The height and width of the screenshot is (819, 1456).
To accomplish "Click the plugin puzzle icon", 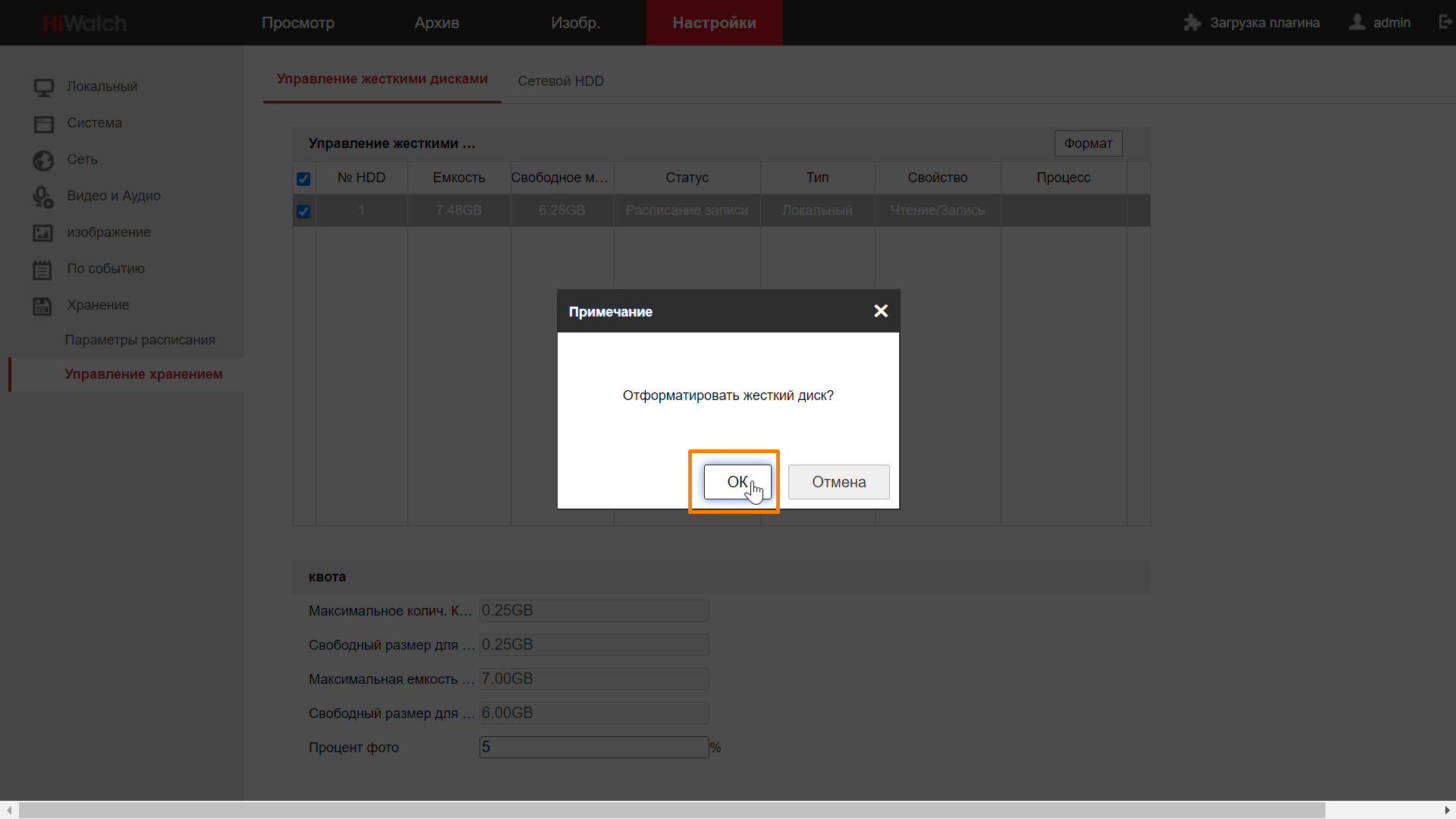I will (1192, 23).
